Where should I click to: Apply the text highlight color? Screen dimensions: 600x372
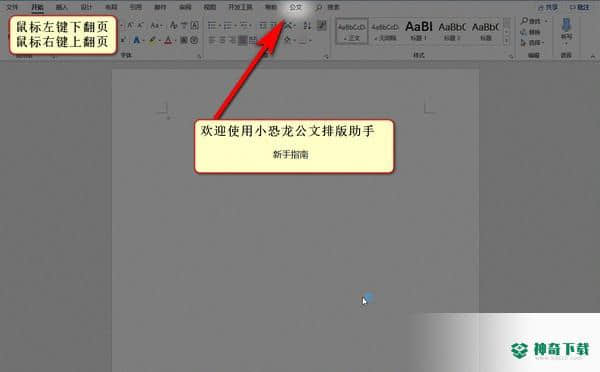pos(152,40)
